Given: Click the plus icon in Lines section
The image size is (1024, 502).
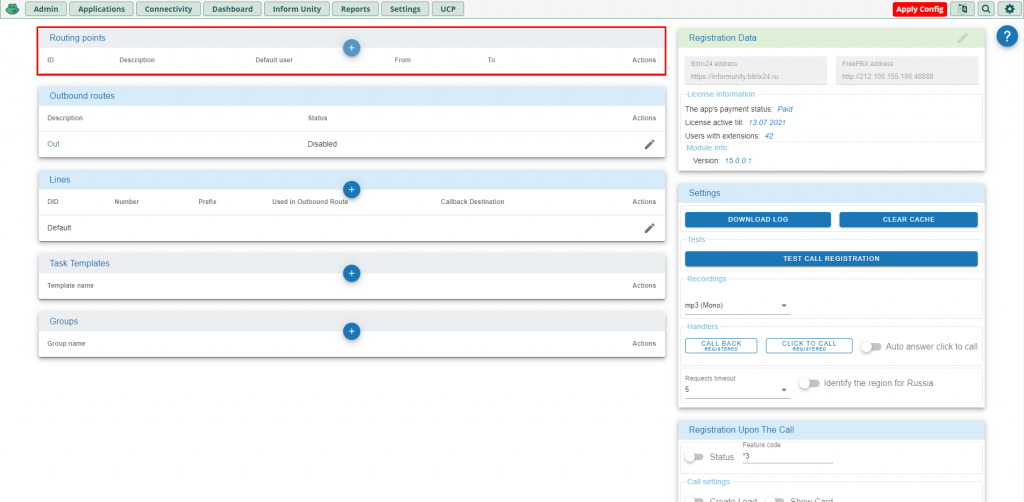Looking at the screenshot, I should click(351, 189).
